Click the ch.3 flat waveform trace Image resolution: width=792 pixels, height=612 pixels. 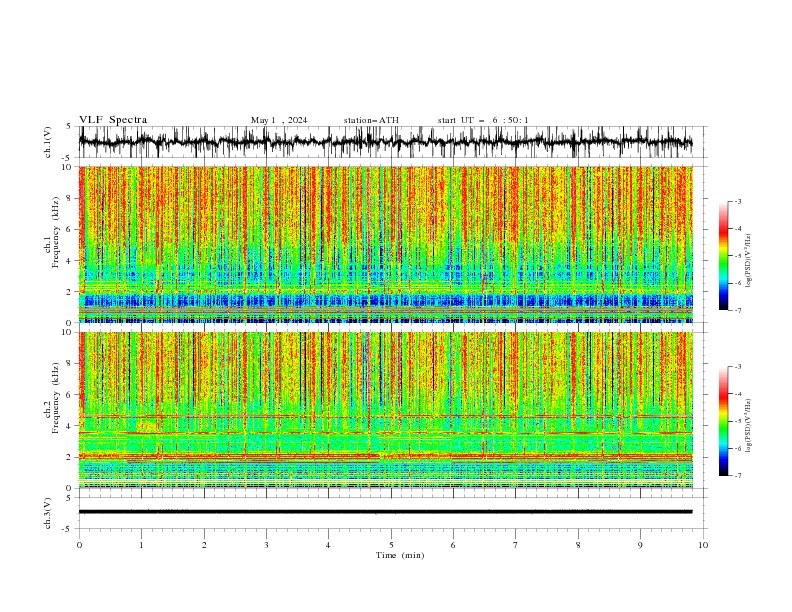point(385,512)
